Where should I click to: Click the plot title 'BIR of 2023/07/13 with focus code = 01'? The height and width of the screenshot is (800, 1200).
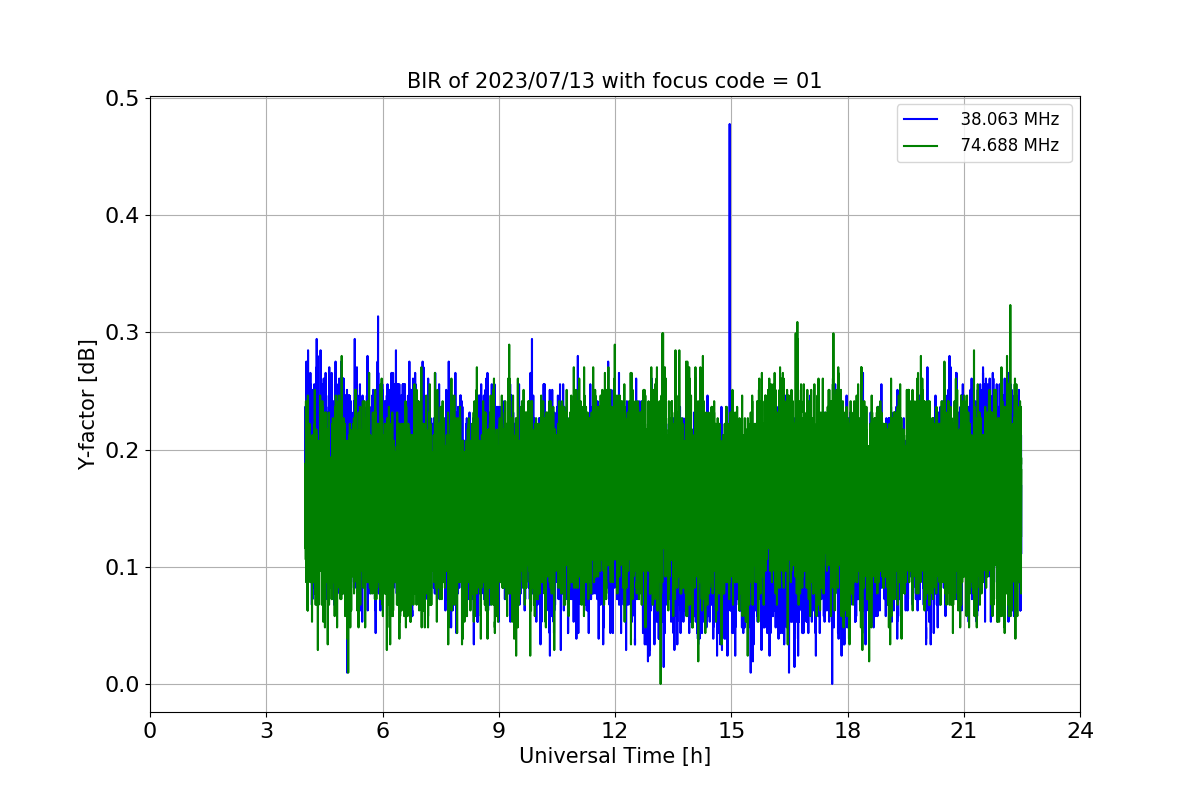click(x=614, y=81)
